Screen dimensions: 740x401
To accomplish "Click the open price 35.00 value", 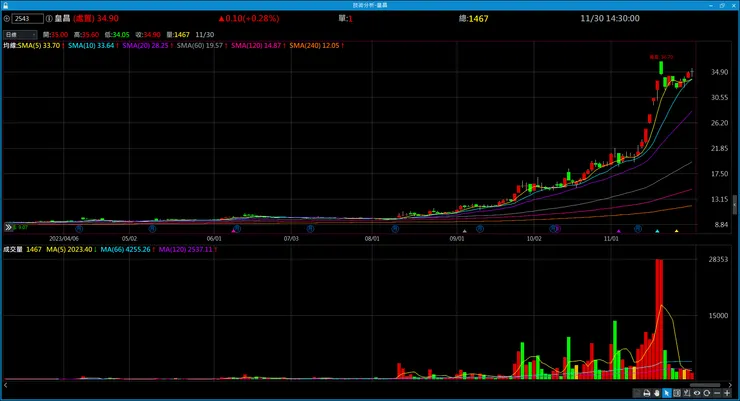I will pyautogui.click(x=59, y=35).
